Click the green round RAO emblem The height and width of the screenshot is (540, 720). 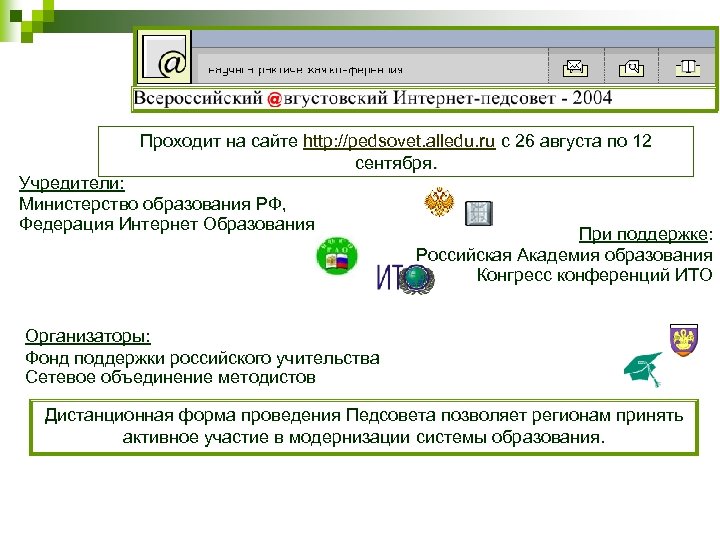[337, 256]
